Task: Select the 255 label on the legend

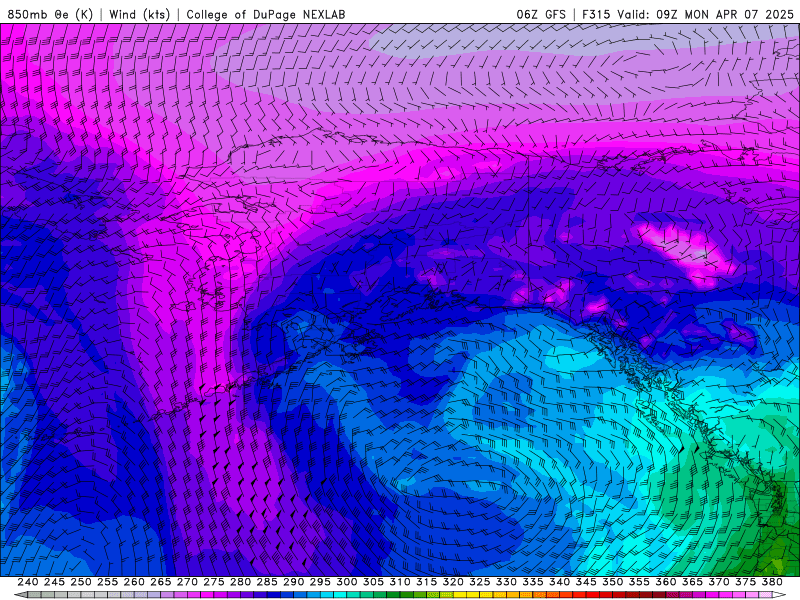Action: 107,582
